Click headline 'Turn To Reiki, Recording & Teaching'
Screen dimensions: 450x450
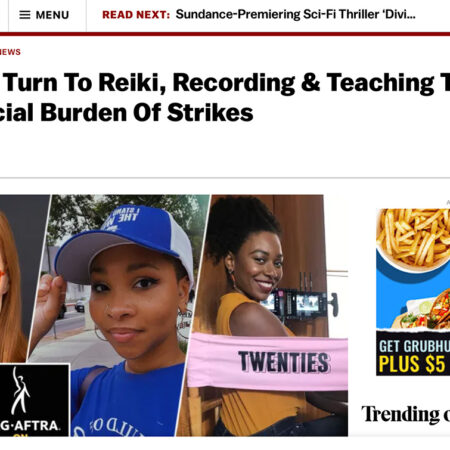pos(225,83)
